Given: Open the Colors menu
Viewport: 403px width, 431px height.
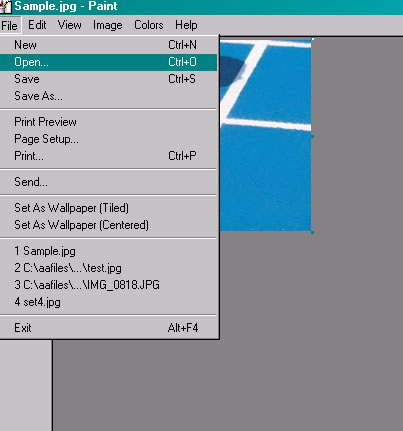Looking at the screenshot, I should pos(149,25).
